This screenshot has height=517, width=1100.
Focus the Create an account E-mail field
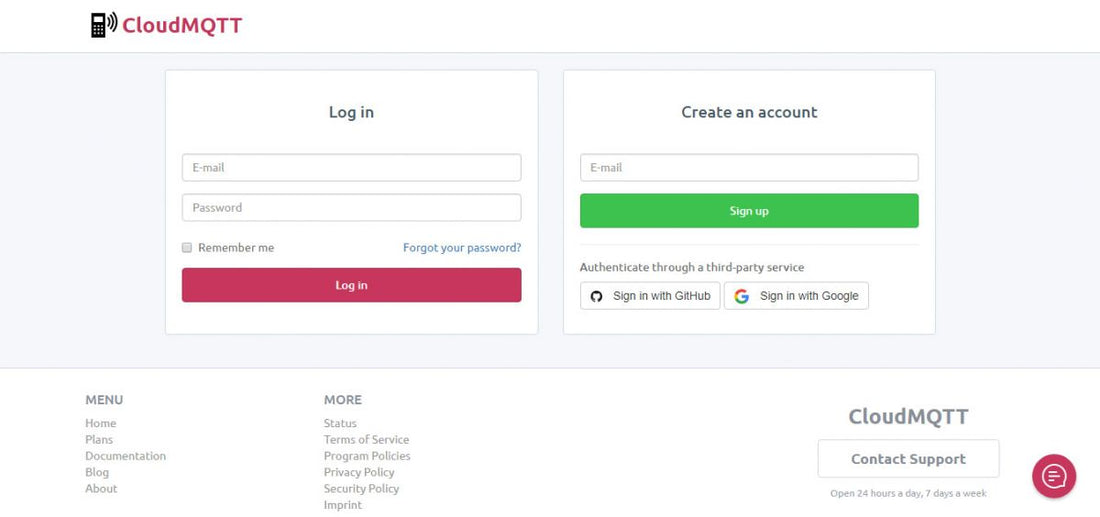[x=749, y=168]
